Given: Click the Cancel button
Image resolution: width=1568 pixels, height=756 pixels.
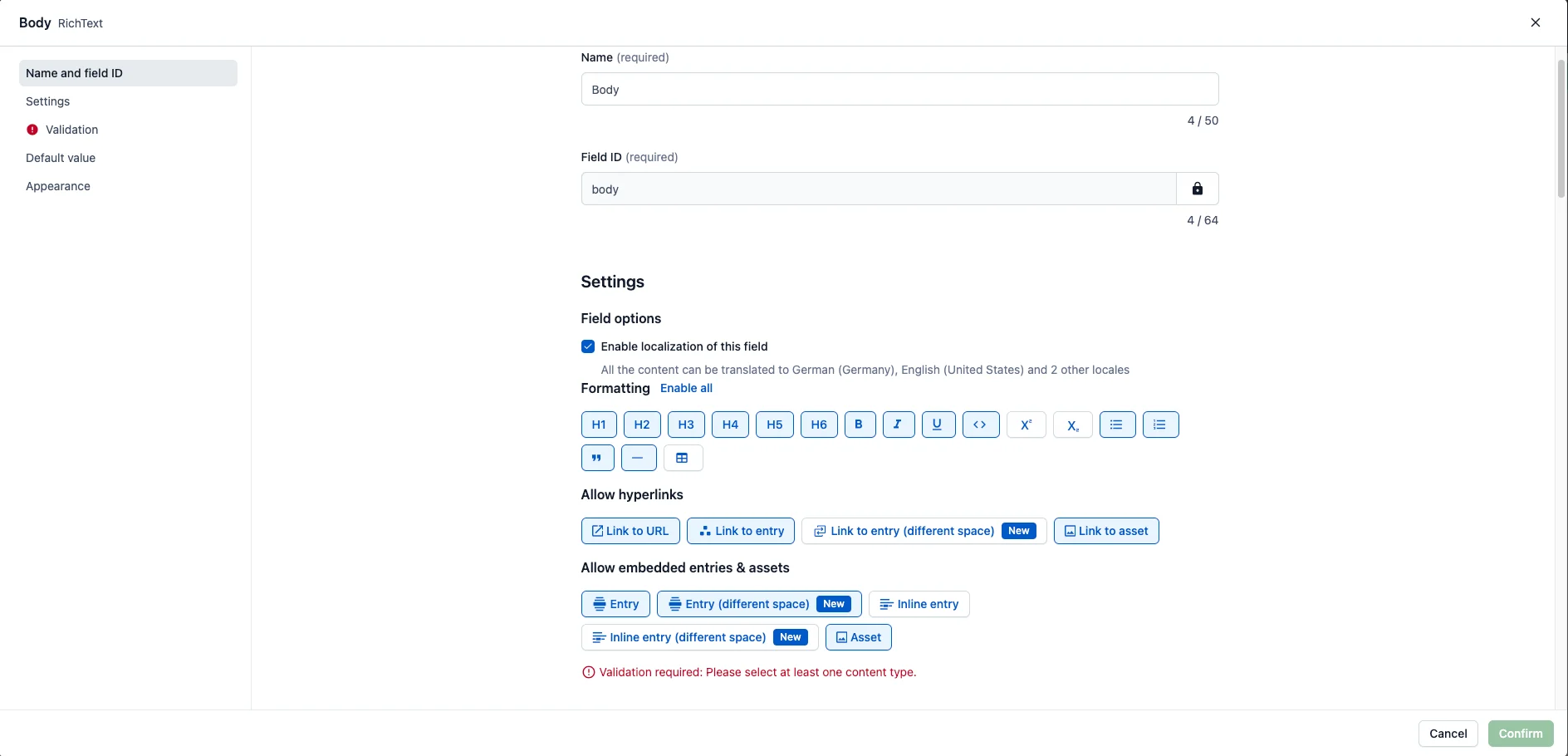Looking at the screenshot, I should coord(1448,734).
